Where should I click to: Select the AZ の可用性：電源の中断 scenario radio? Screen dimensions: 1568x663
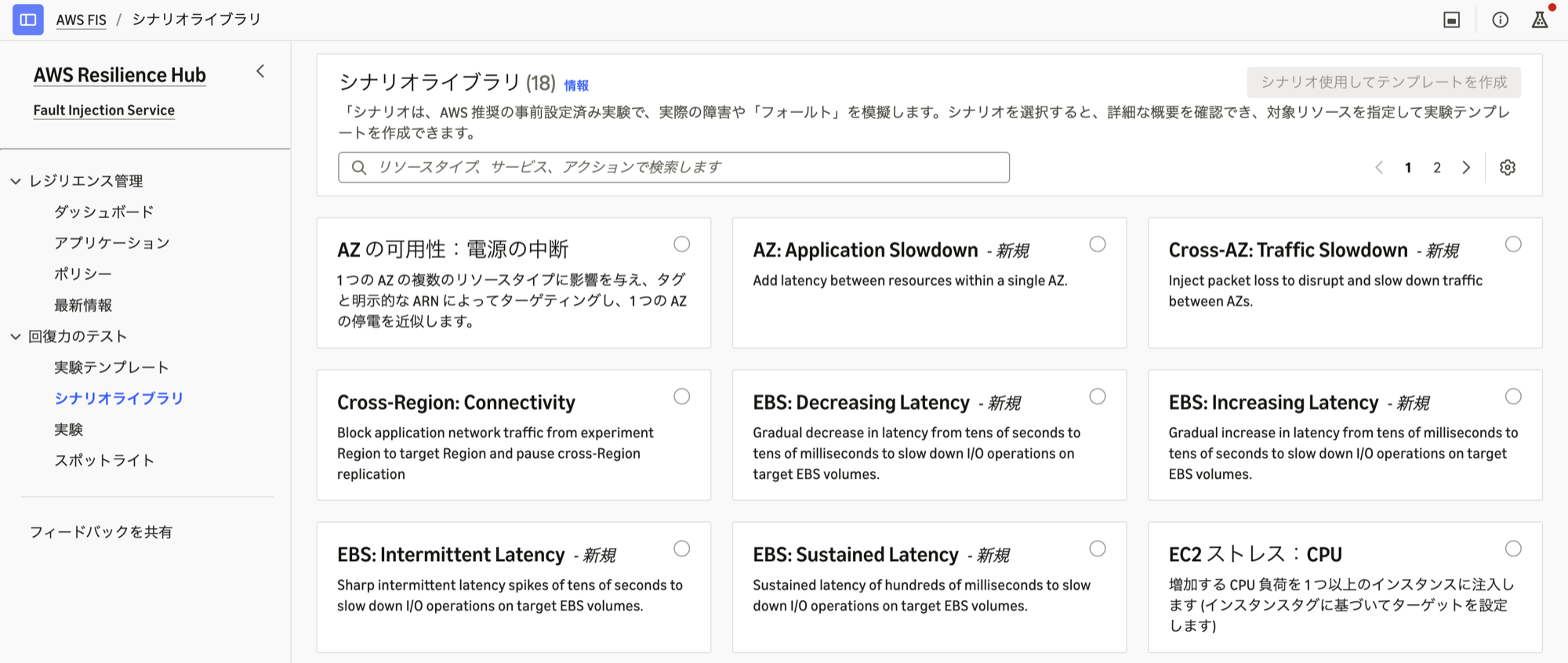tap(682, 245)
